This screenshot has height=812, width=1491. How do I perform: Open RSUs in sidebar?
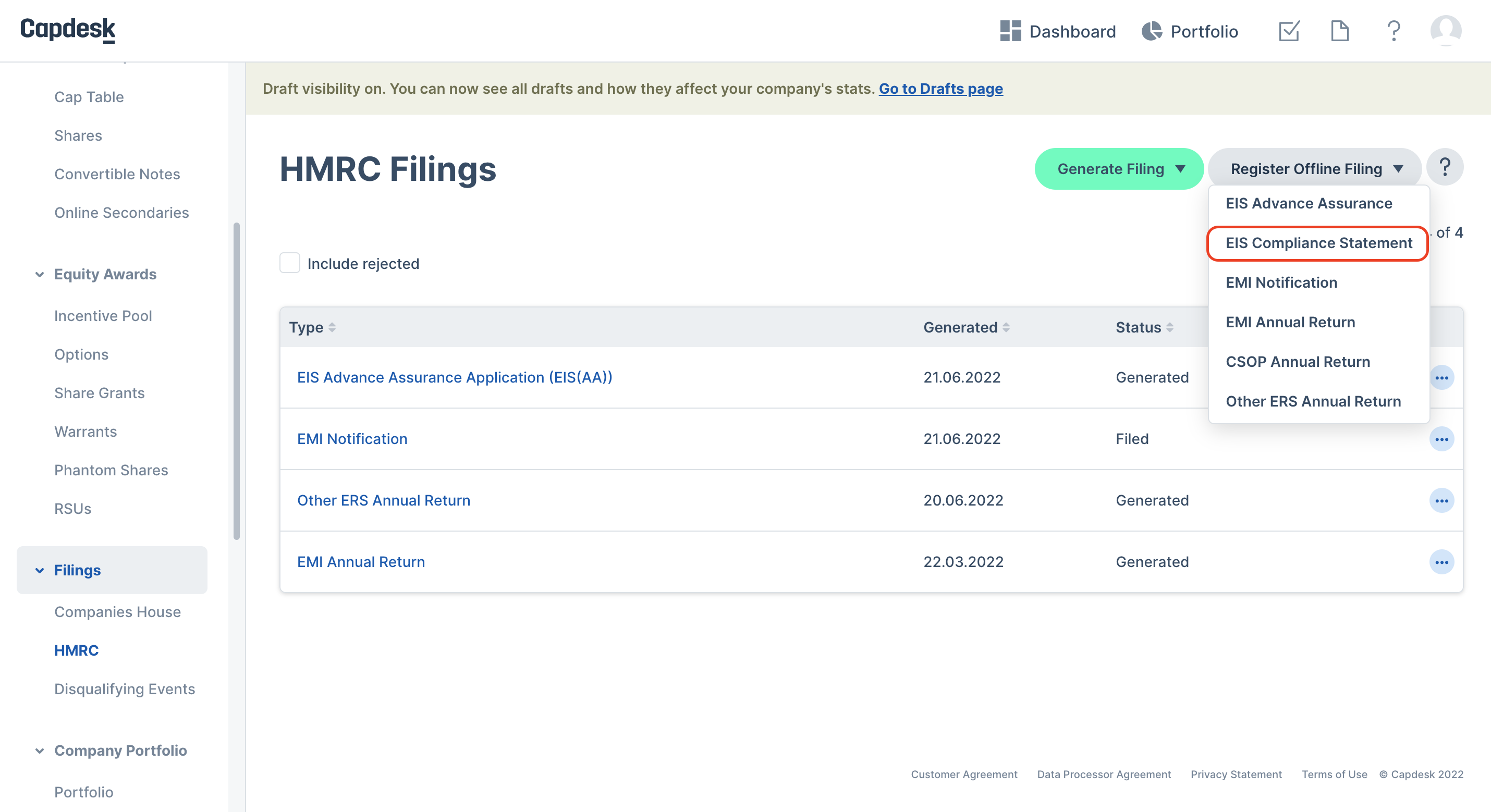(x=72, y=509)
